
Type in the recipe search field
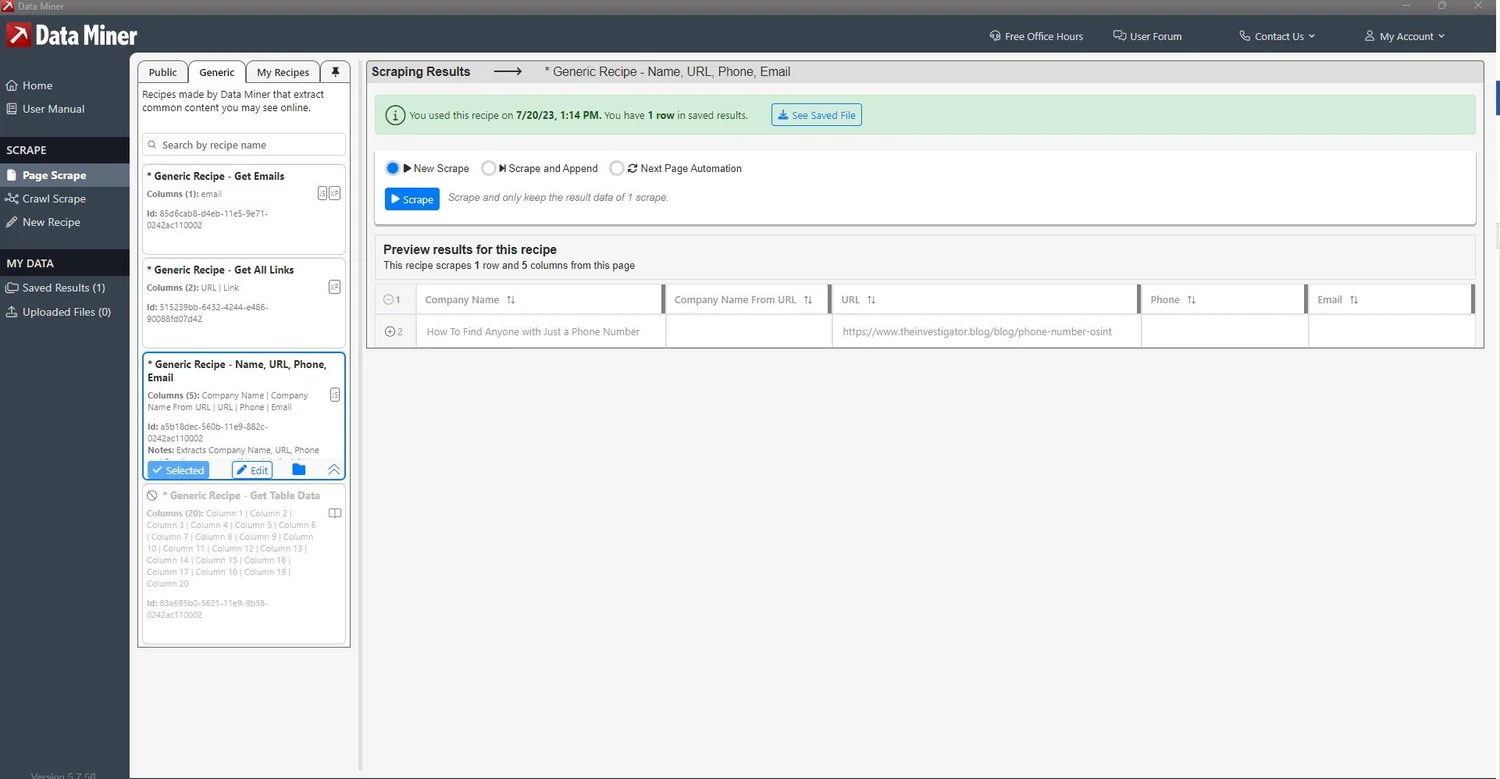pos(243,144)
